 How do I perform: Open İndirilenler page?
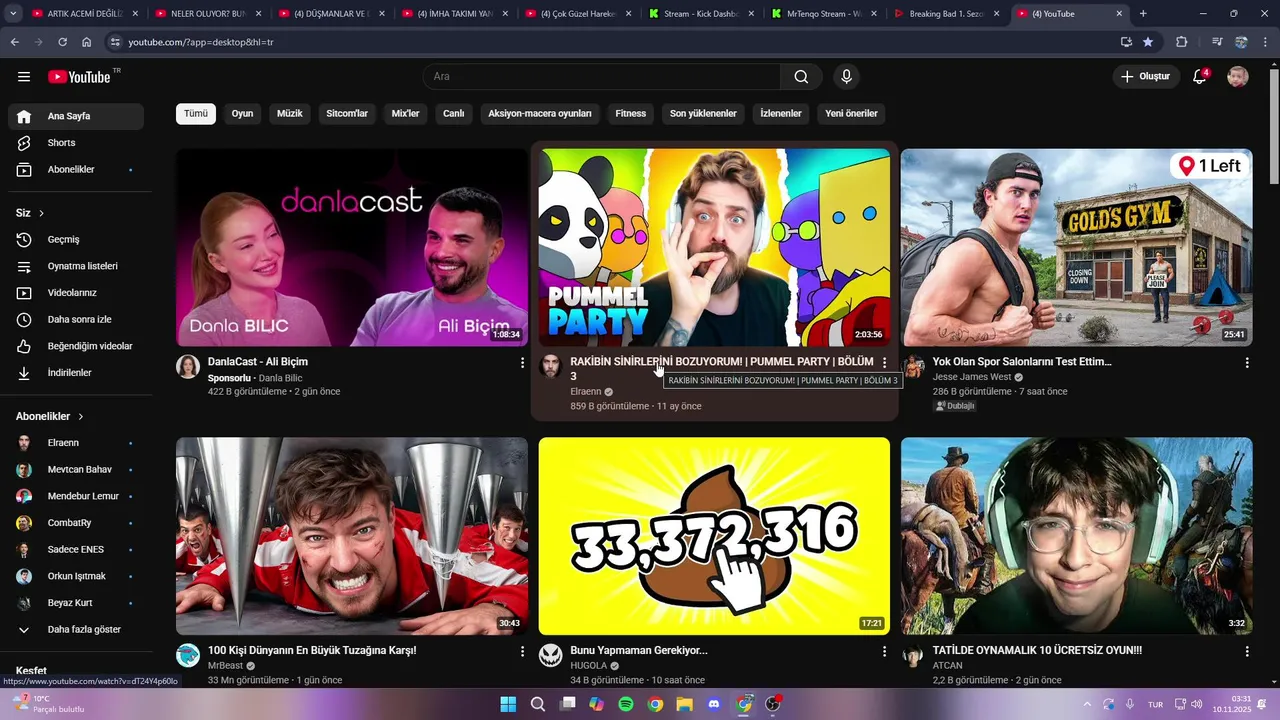[x=76, y=373]
